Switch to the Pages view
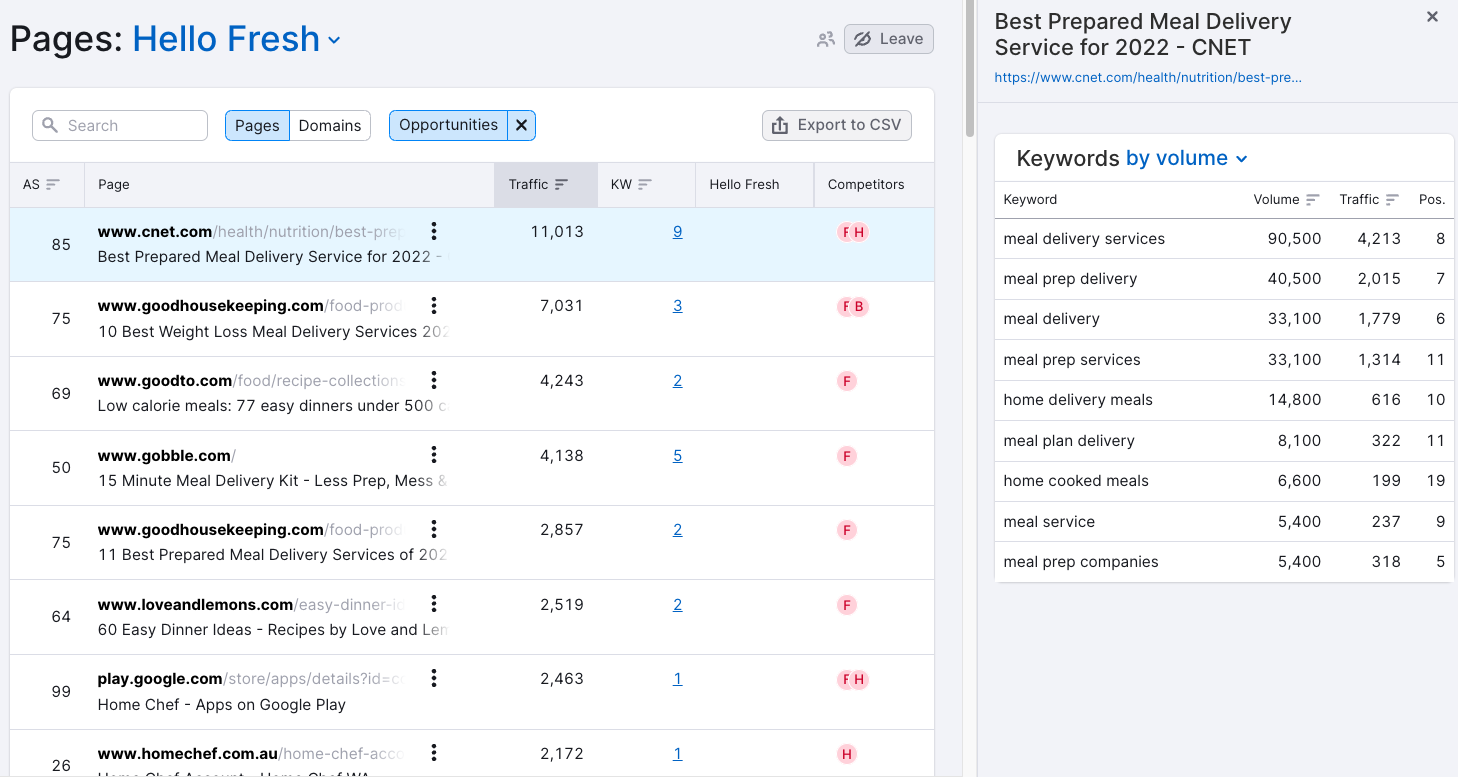Viewport: 1458px width, 777px height. (257, 125)
